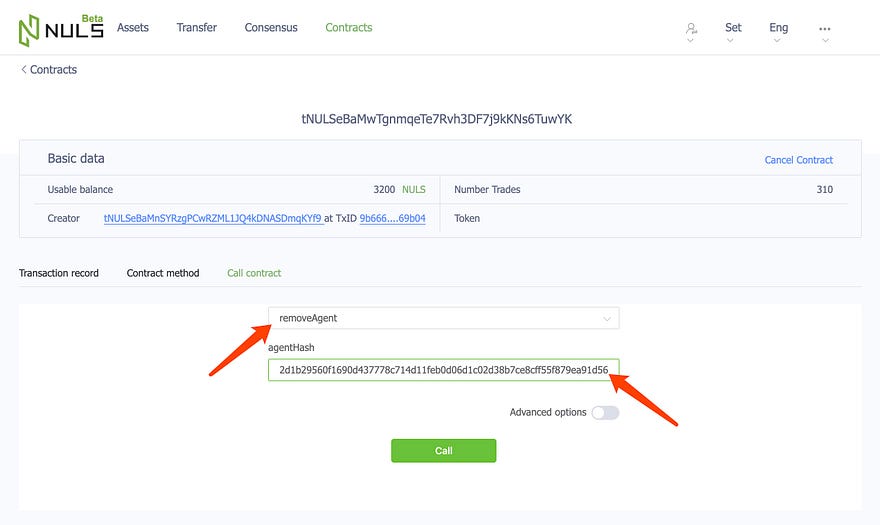Click chevron under the three-dot menu
This screenshot has height=525, width=880.
[x=825, y=40]
